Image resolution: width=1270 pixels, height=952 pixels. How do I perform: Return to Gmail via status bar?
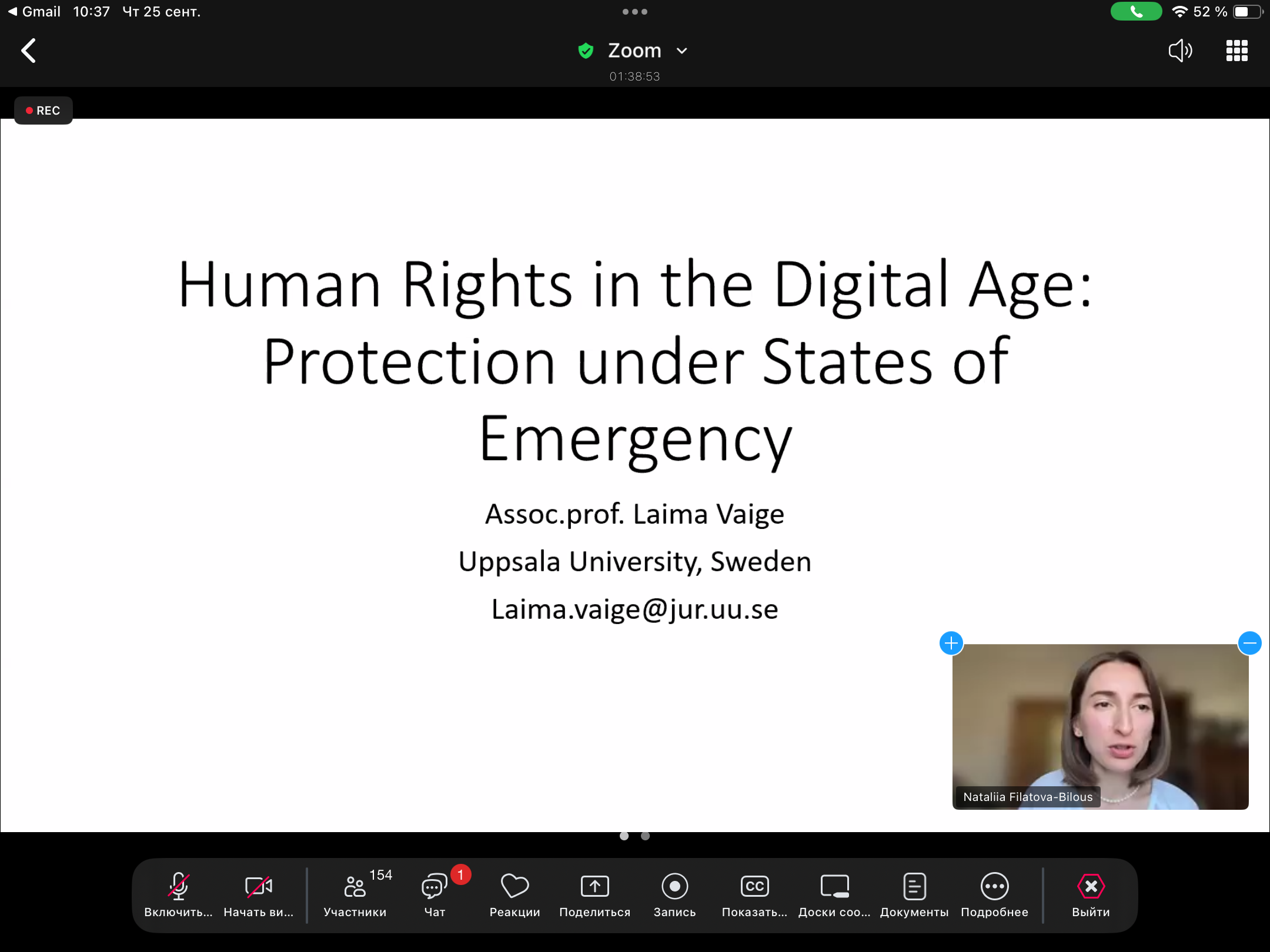coord(34,12)
